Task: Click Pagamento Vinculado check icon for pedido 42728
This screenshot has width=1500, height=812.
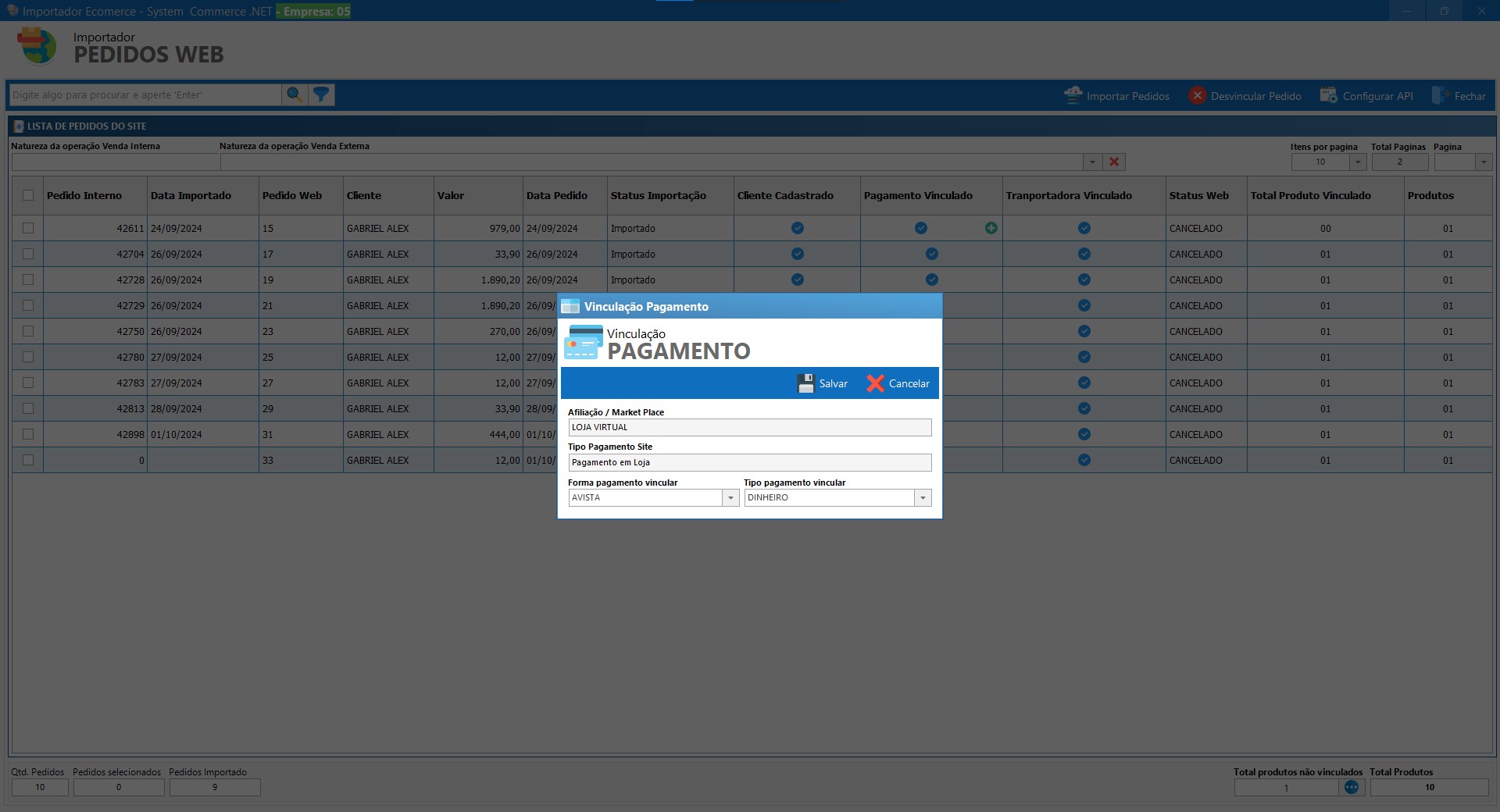Action: click(x=930, y=280)
